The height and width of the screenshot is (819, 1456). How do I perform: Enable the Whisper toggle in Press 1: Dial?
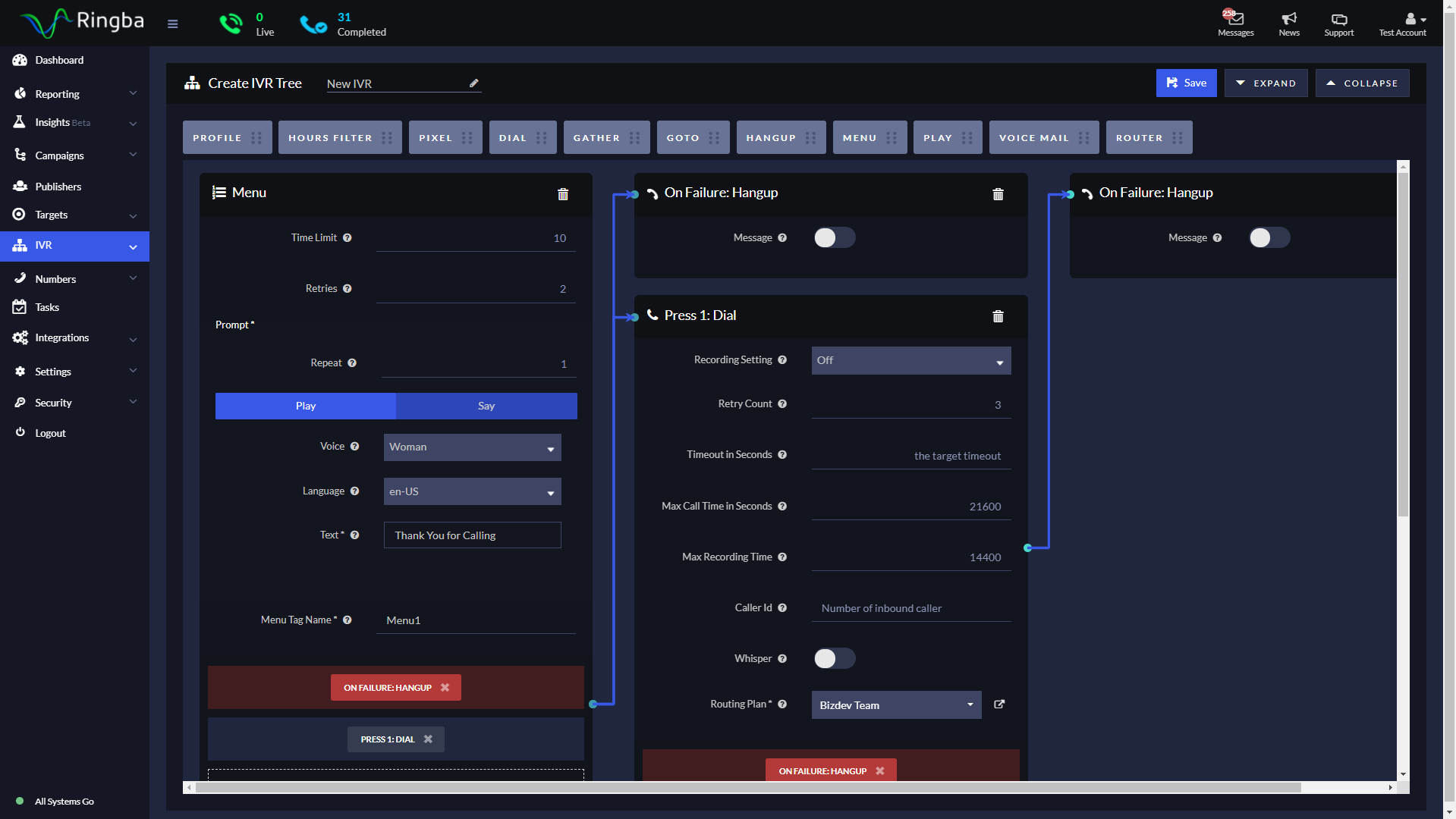[x=834, y=658]
